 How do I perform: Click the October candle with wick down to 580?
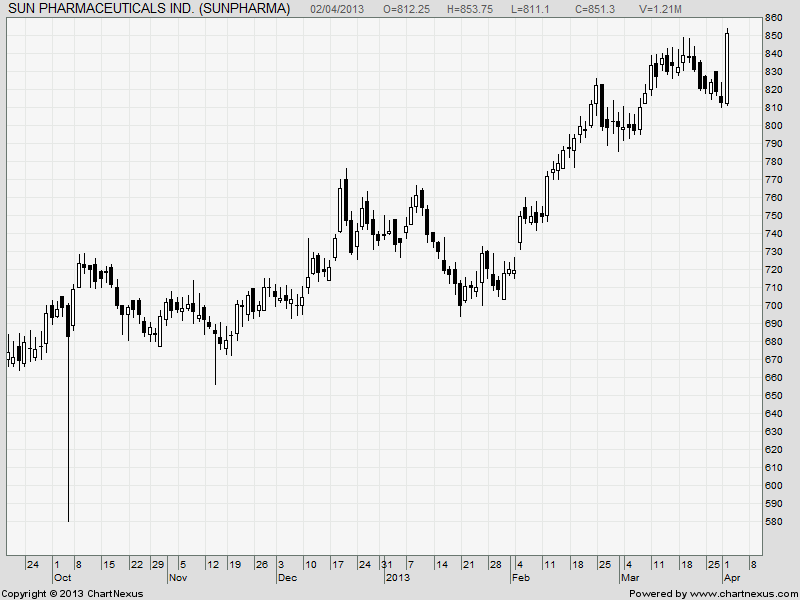click(x=68, y=413)
